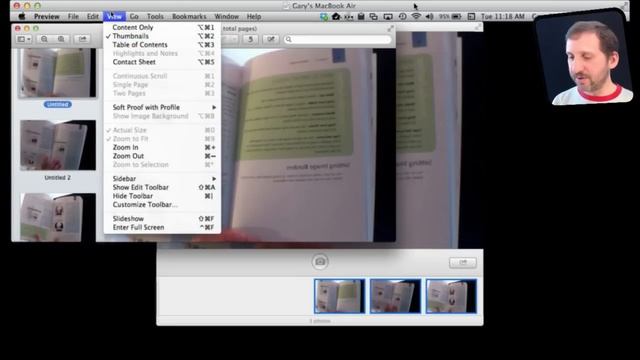Select the third sidebar thumbnail below Untitled 2
640x360 pixels.
[x=58, y=217]
